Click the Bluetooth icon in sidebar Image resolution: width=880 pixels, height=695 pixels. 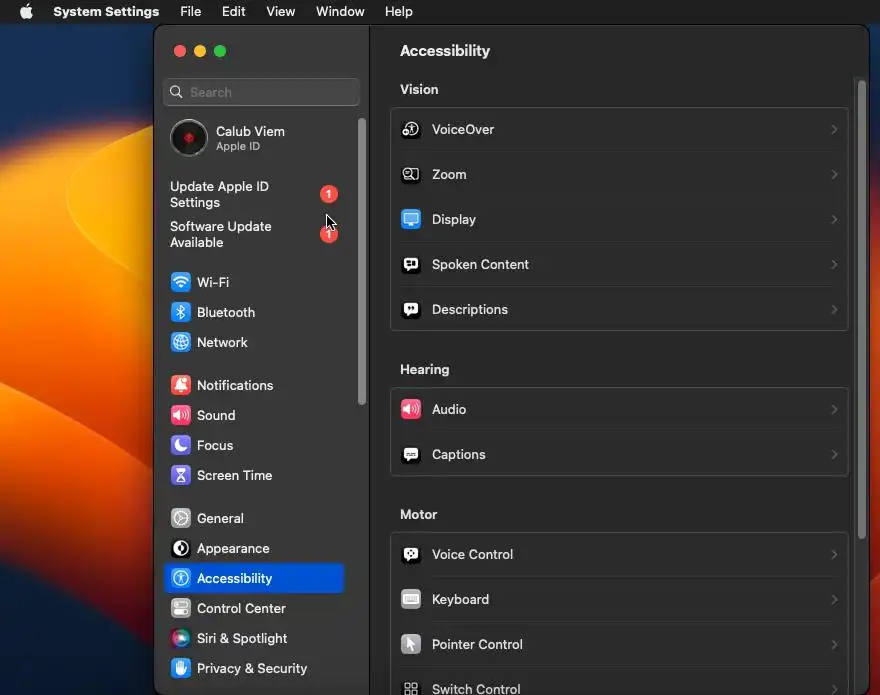pyautogui.click(x=181, y=312)
